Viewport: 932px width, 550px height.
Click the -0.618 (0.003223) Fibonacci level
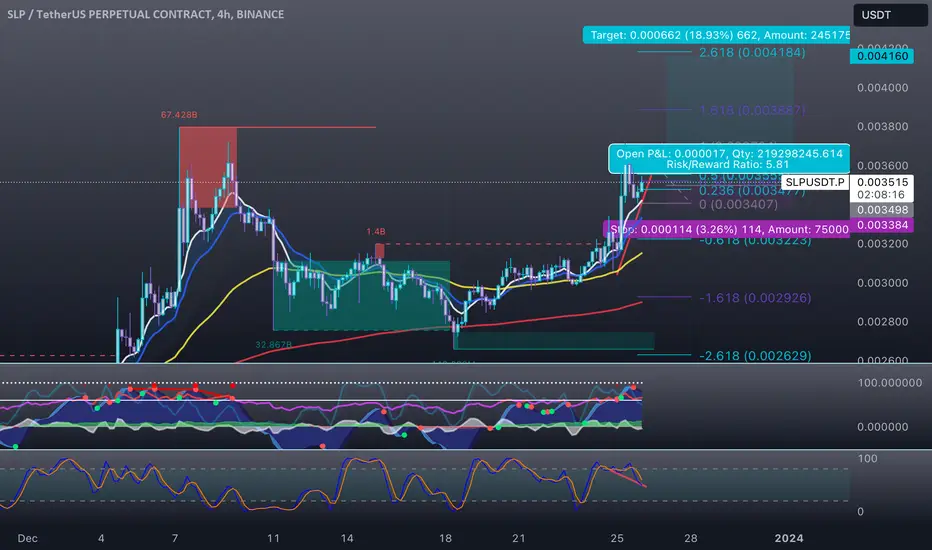tap(755, 241)
